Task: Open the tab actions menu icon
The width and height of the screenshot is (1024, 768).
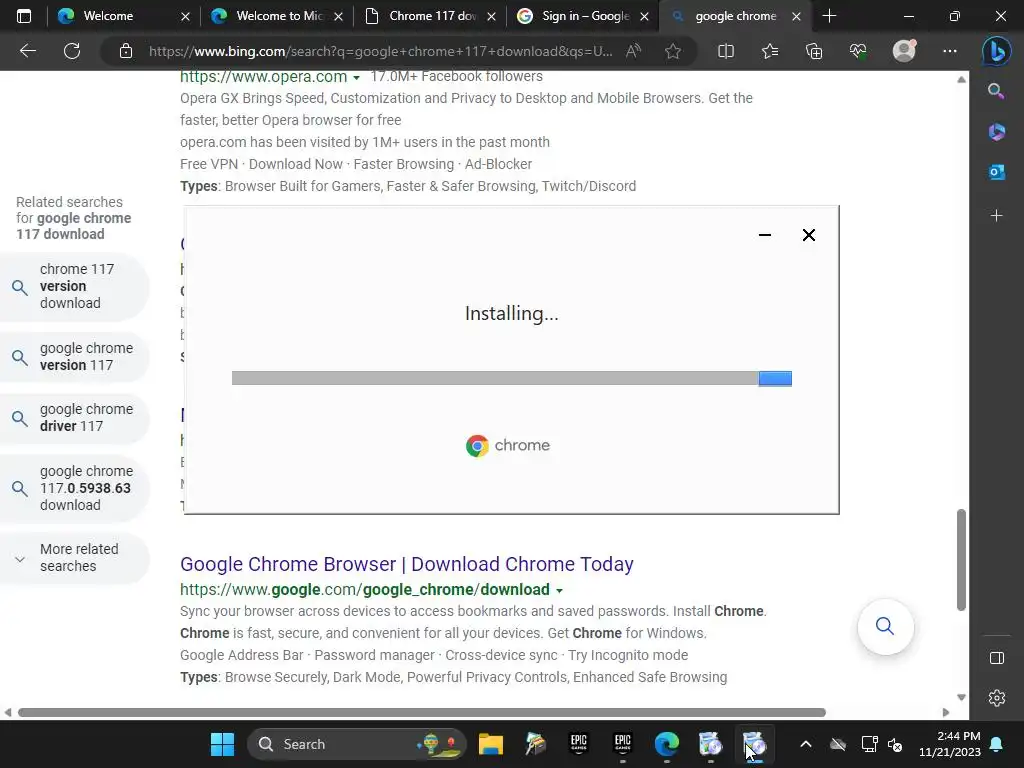Action: click(x=24, y=16)
